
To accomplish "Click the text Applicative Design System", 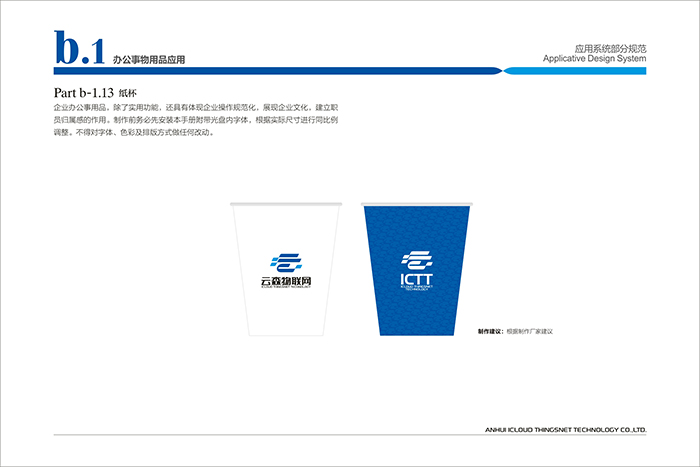I will click(594, 58).
